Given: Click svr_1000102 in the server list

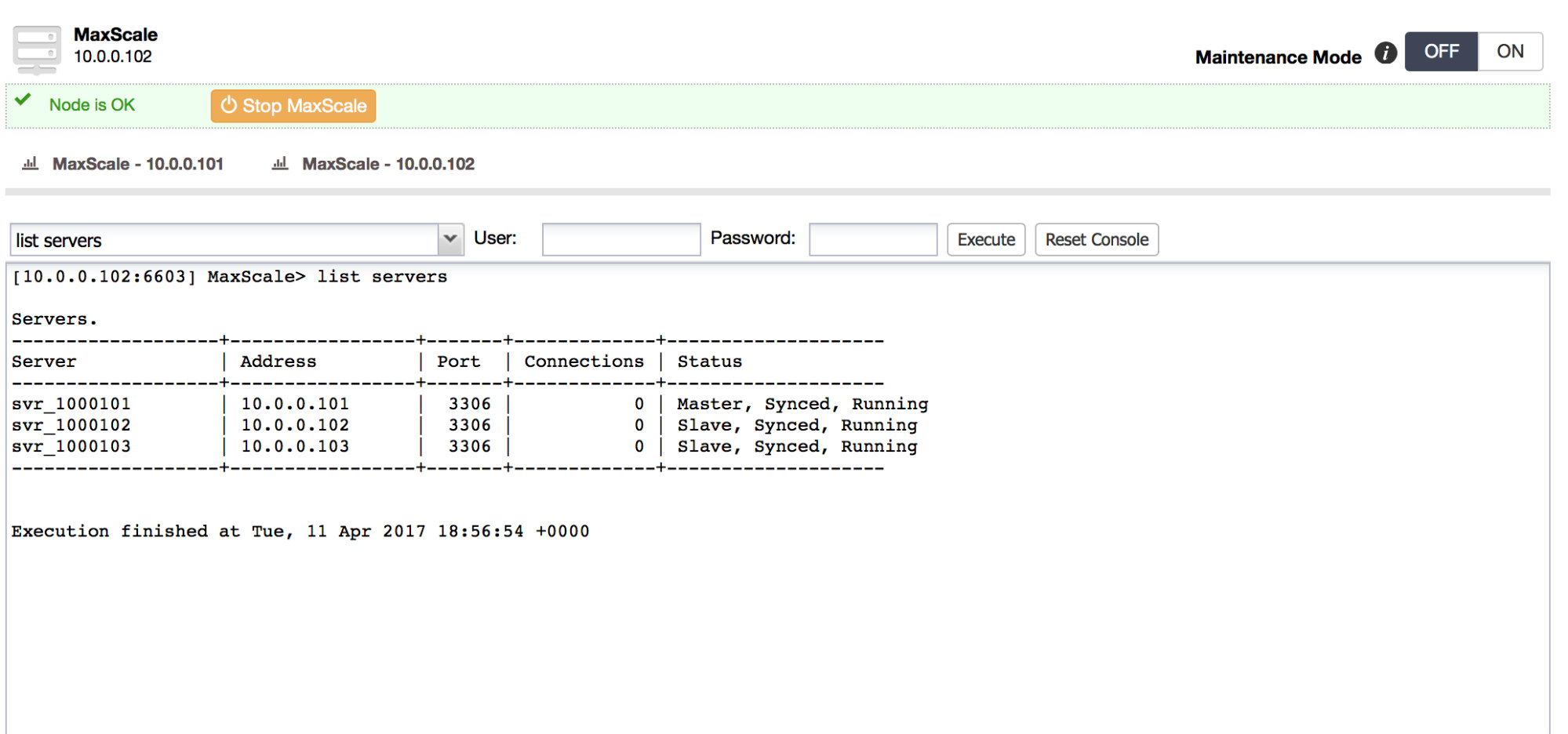Looking at the screenshot, I should (x=71, y=425).
